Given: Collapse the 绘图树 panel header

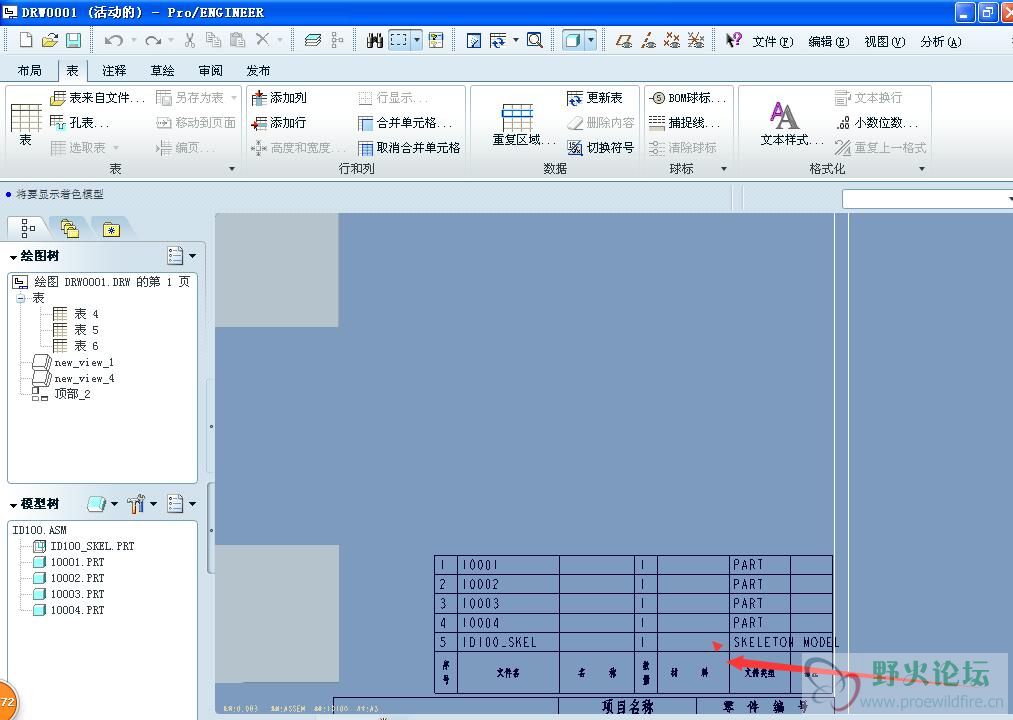Looking at the screenshot, I should (13, 257).
